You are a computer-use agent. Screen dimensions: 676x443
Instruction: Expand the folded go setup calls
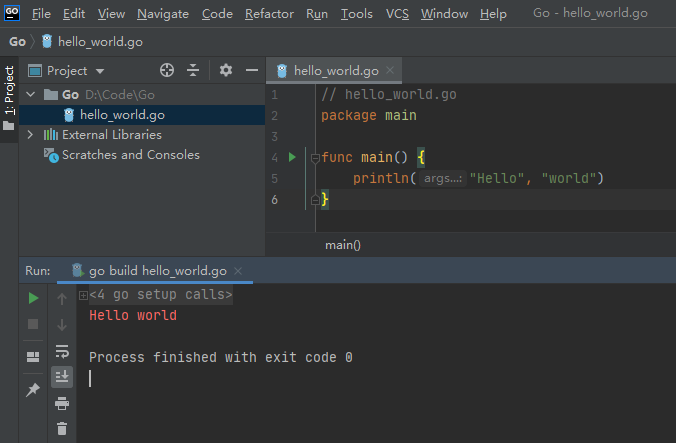point(83,295)
